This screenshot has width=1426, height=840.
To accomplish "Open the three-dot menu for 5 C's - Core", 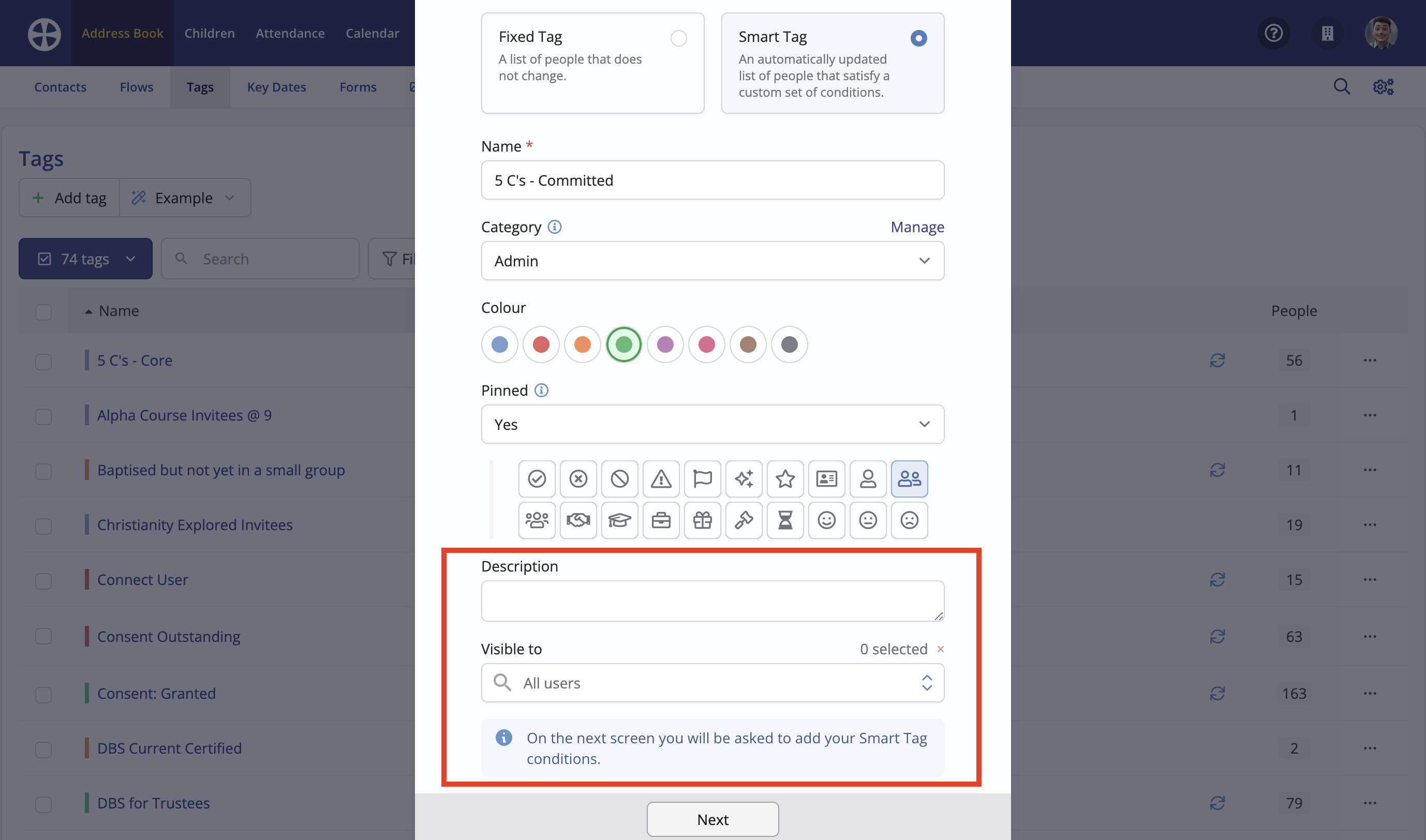I will pos(1370,361).
